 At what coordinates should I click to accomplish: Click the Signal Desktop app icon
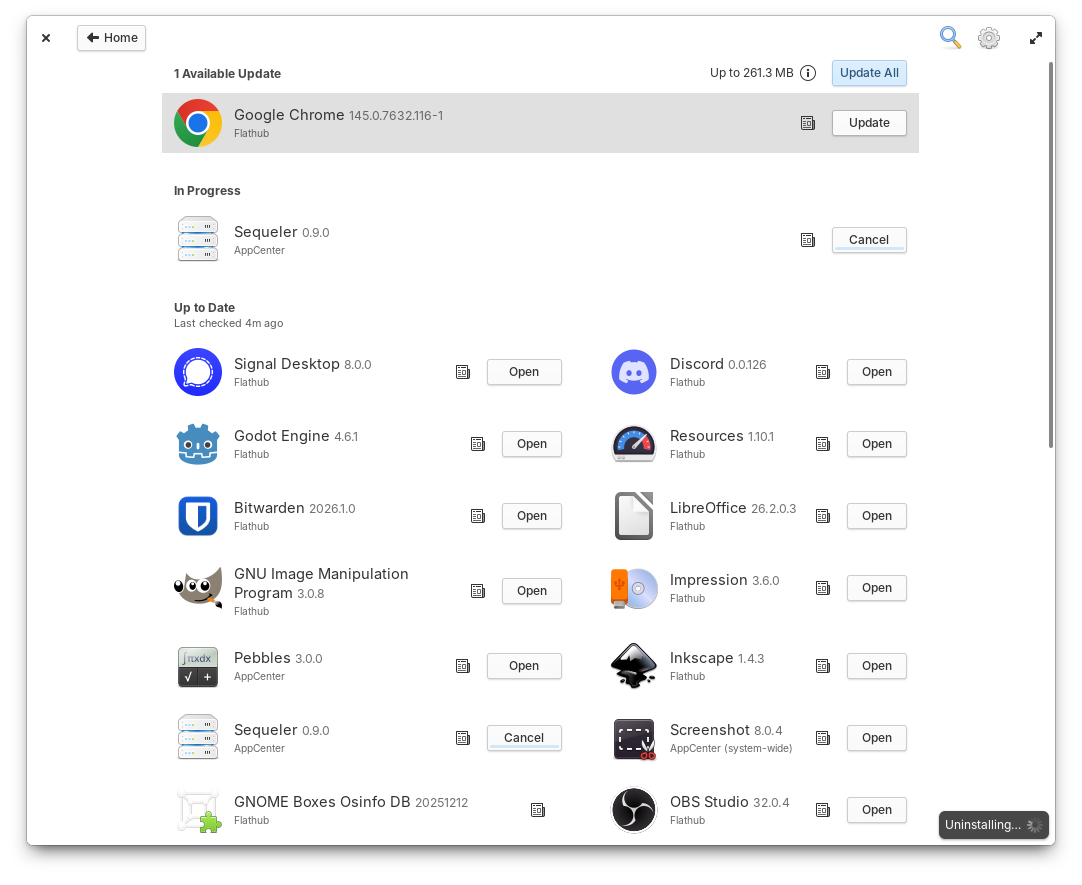click(x=198, y=371)
